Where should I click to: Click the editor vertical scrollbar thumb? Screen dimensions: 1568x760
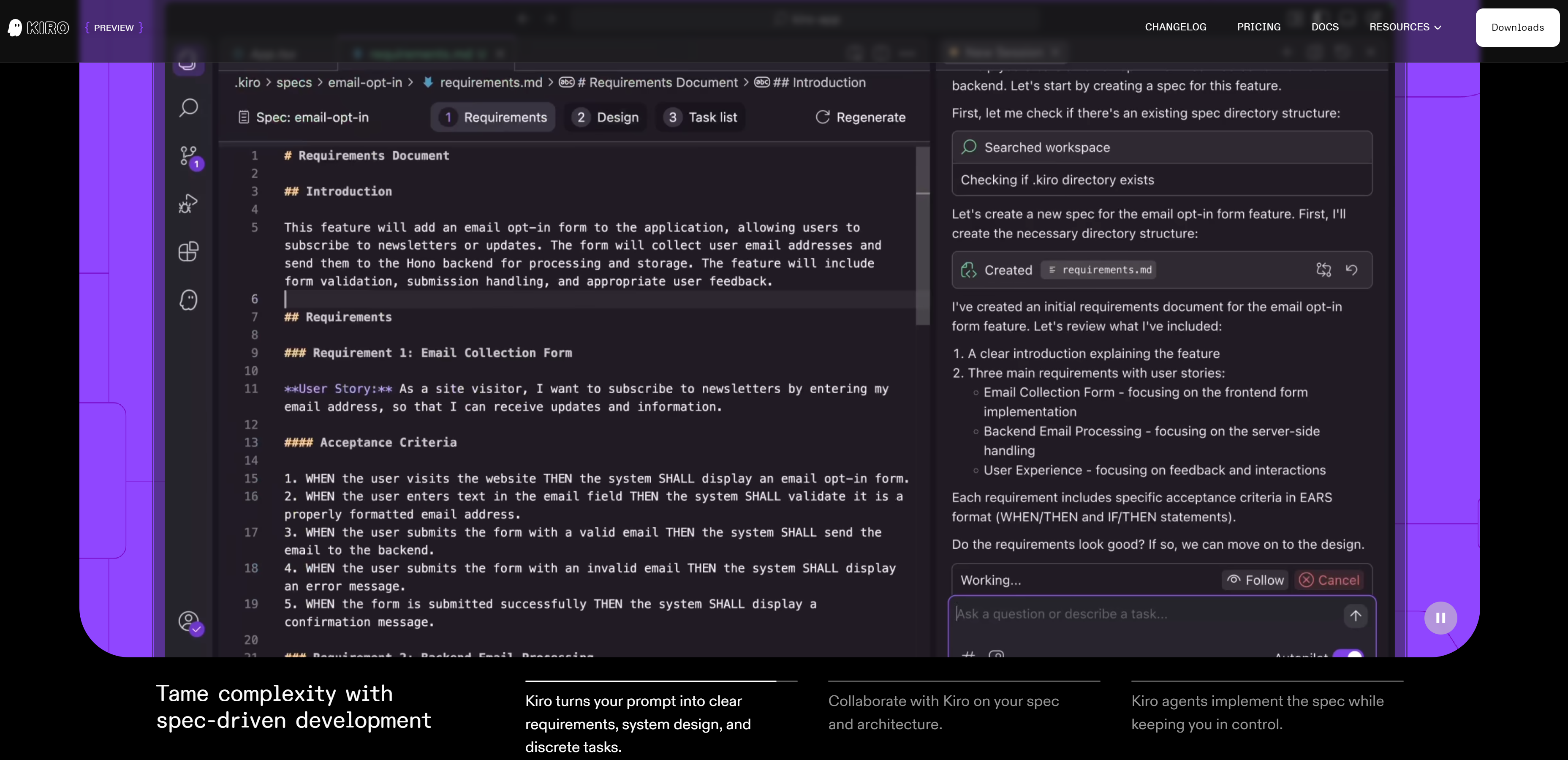(x=923, y=236)
